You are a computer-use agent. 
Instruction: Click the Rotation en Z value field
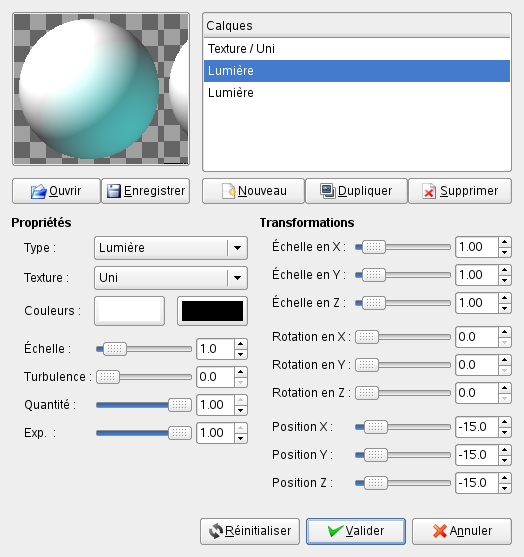tap(477, 393)
